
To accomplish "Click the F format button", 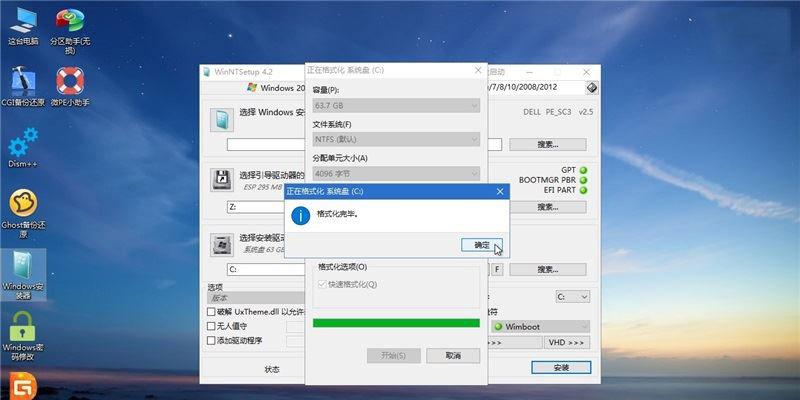I will tap(497, 269).
